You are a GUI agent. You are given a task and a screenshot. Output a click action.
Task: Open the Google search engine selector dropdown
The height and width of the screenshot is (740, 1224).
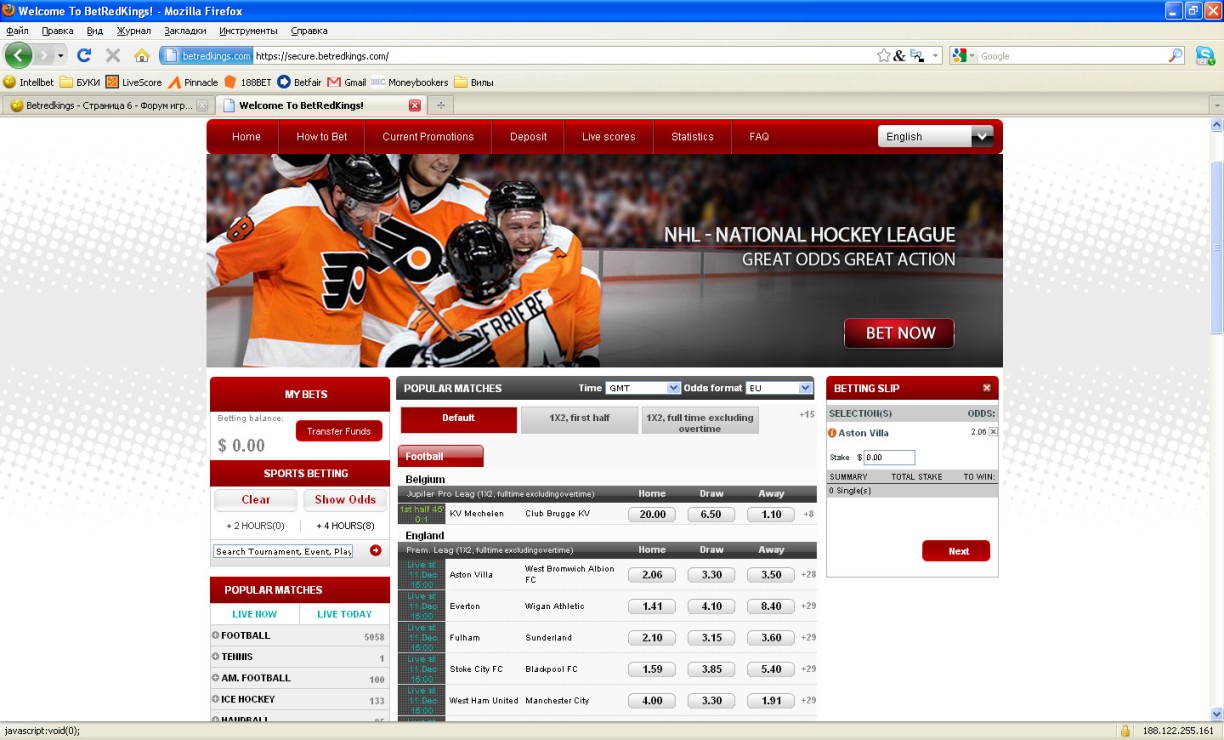pos(964,56)
